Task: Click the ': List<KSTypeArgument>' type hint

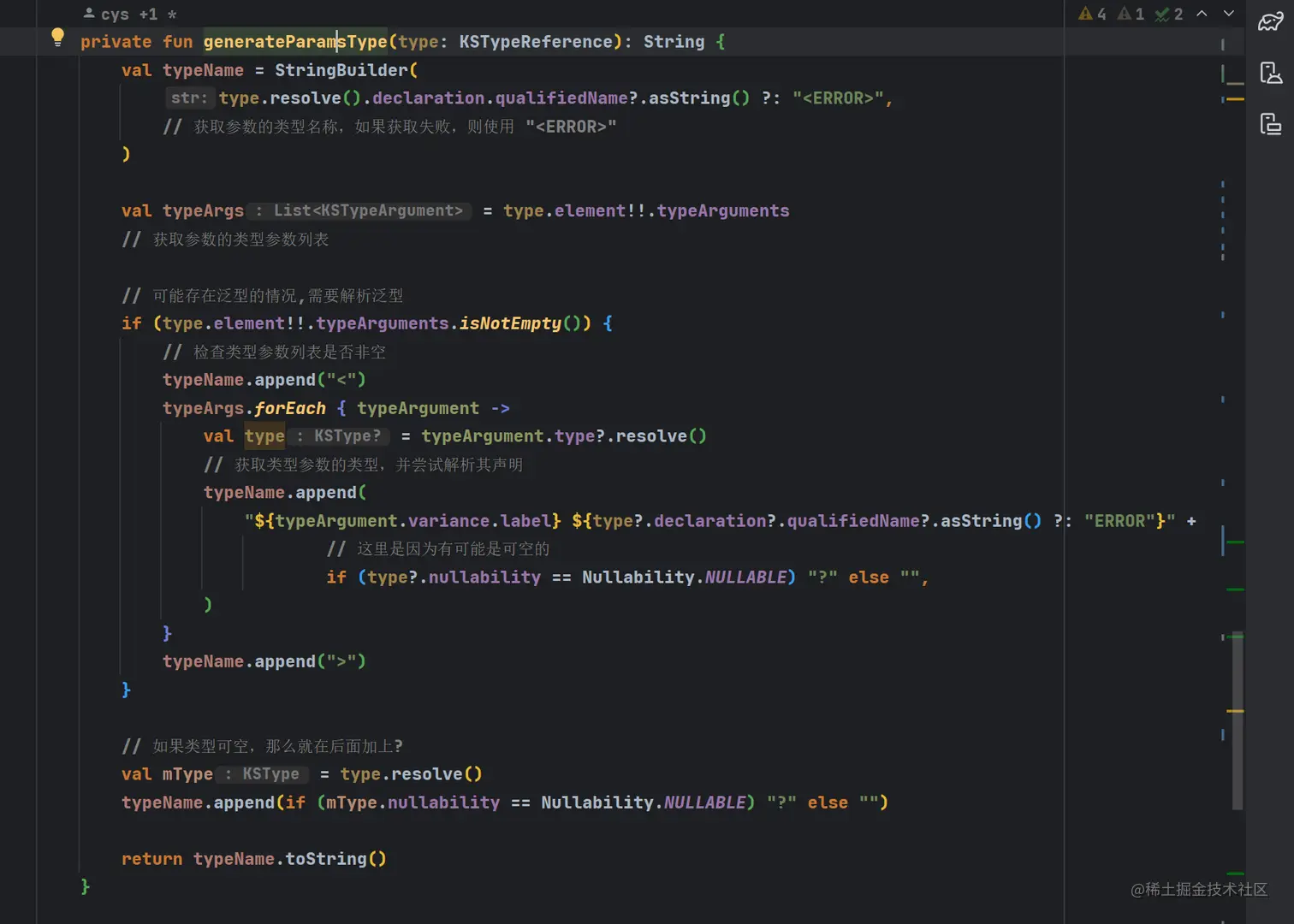Action: tap(359, 210)
